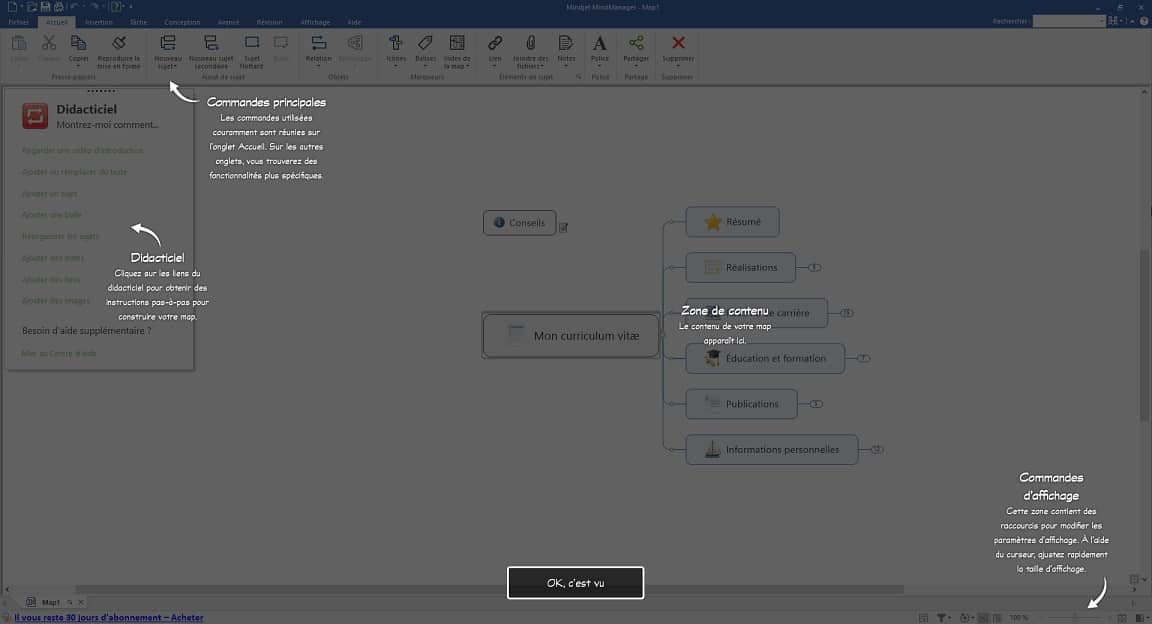The image size is (1152, 624).
Task: Click the Nouveau sujet secondaire icon
Action: tap(211, 43)
